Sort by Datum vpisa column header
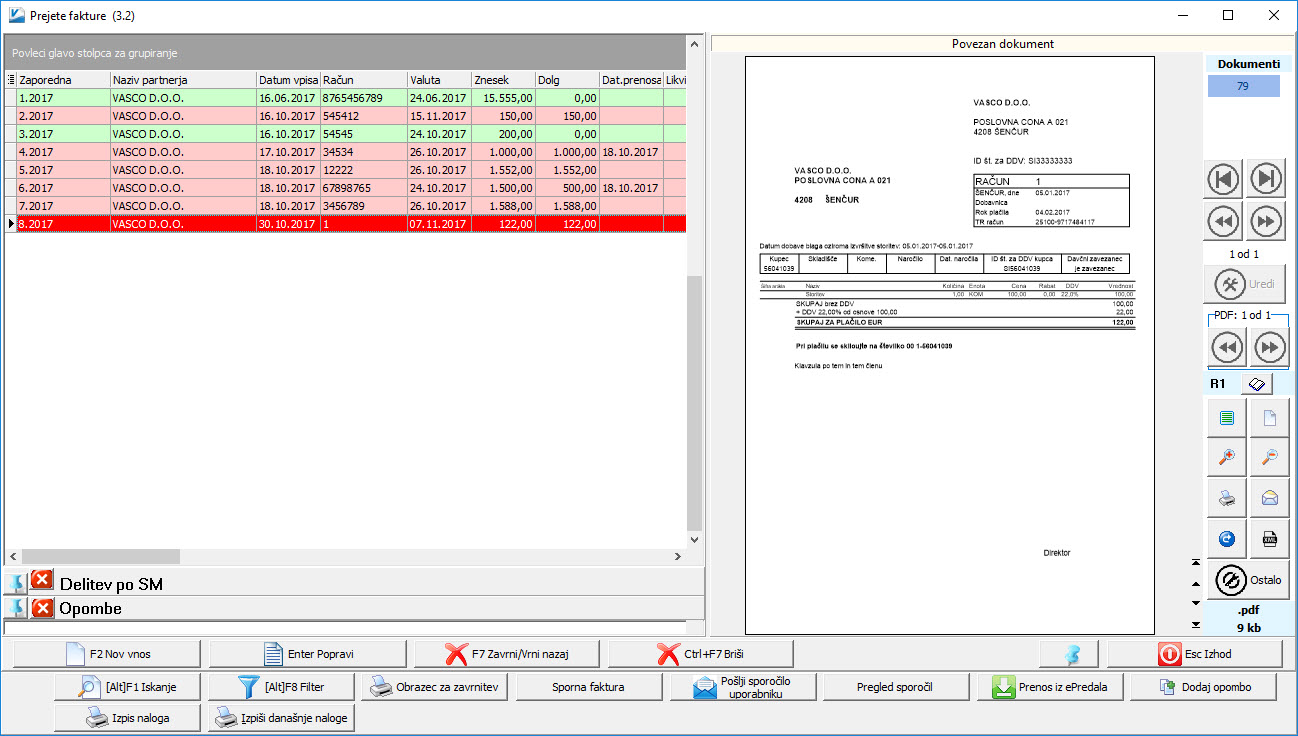Image resolution: width=1298 pixels, height=736 pixels. coord(288,80)
